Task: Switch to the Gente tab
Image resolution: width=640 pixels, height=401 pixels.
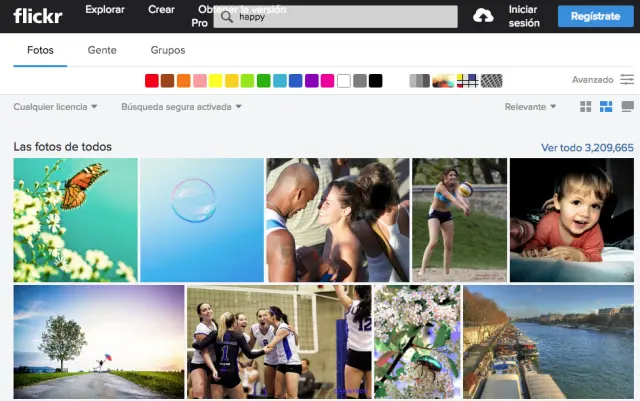Action: [102, 50]
